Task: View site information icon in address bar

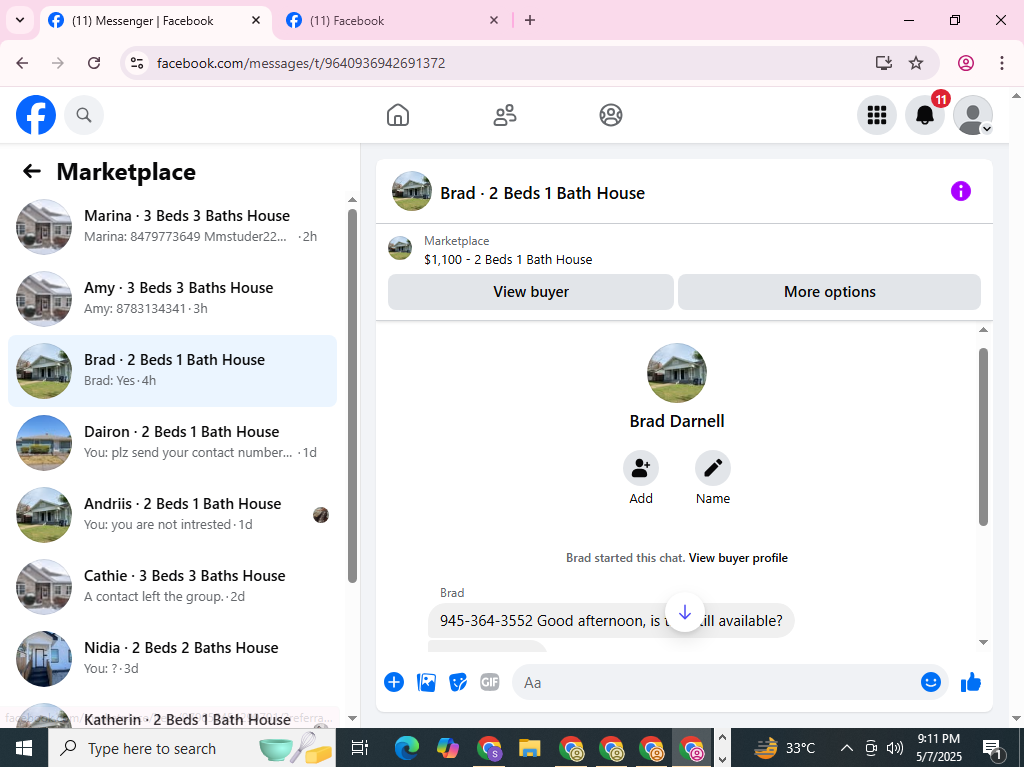Action: click(137, 63)
